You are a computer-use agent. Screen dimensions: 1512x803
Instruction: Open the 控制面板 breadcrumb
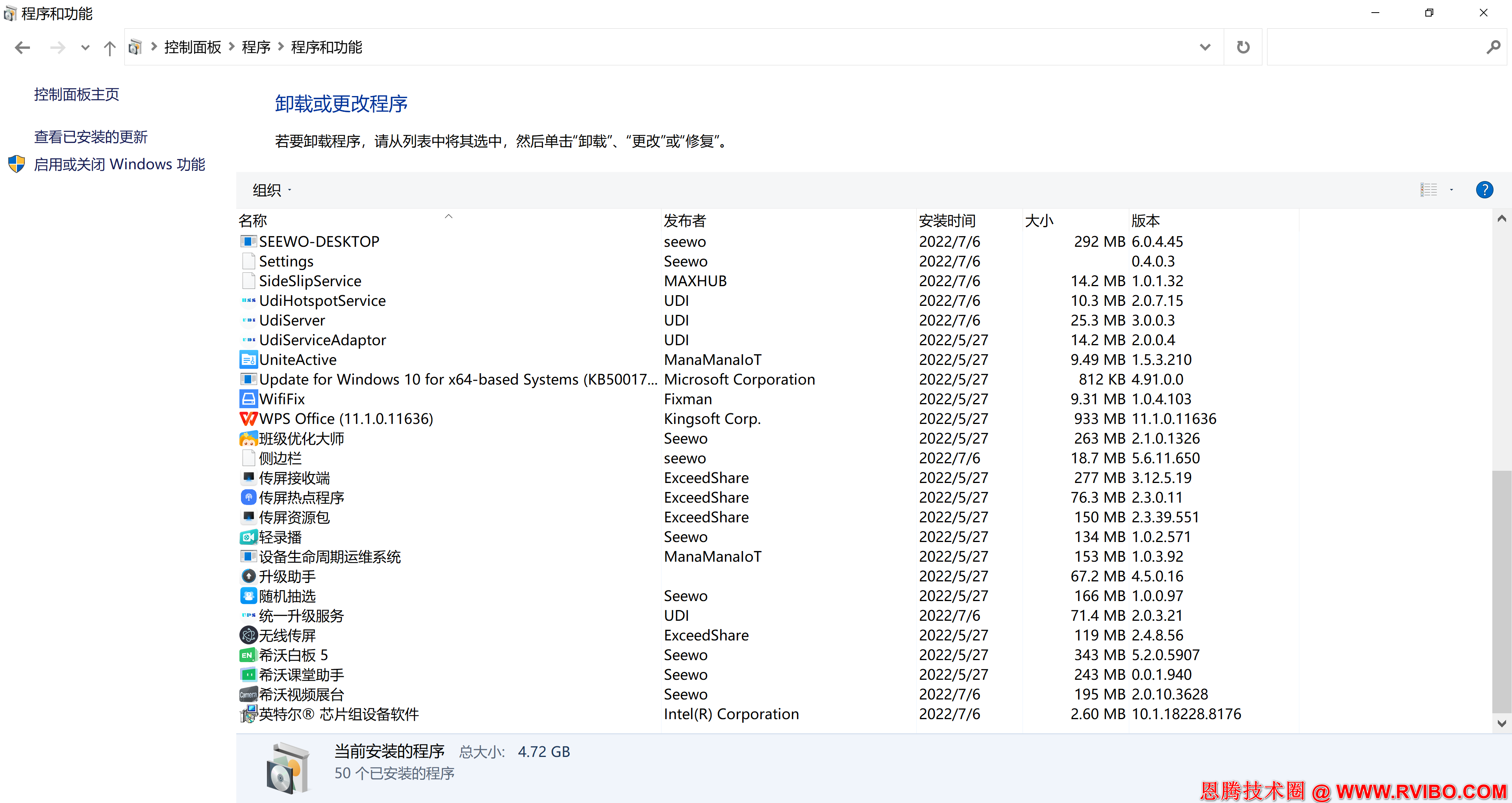(x=193, y=47)
